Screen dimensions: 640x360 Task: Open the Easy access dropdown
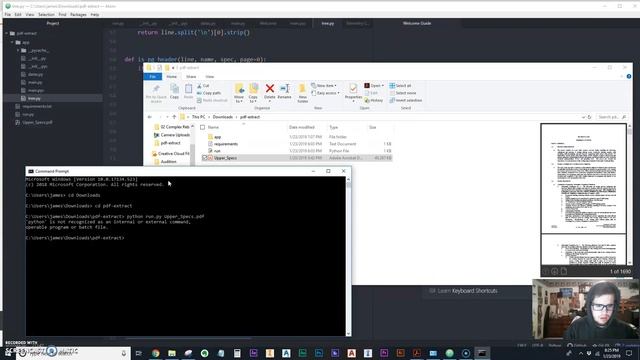(325, 93)
